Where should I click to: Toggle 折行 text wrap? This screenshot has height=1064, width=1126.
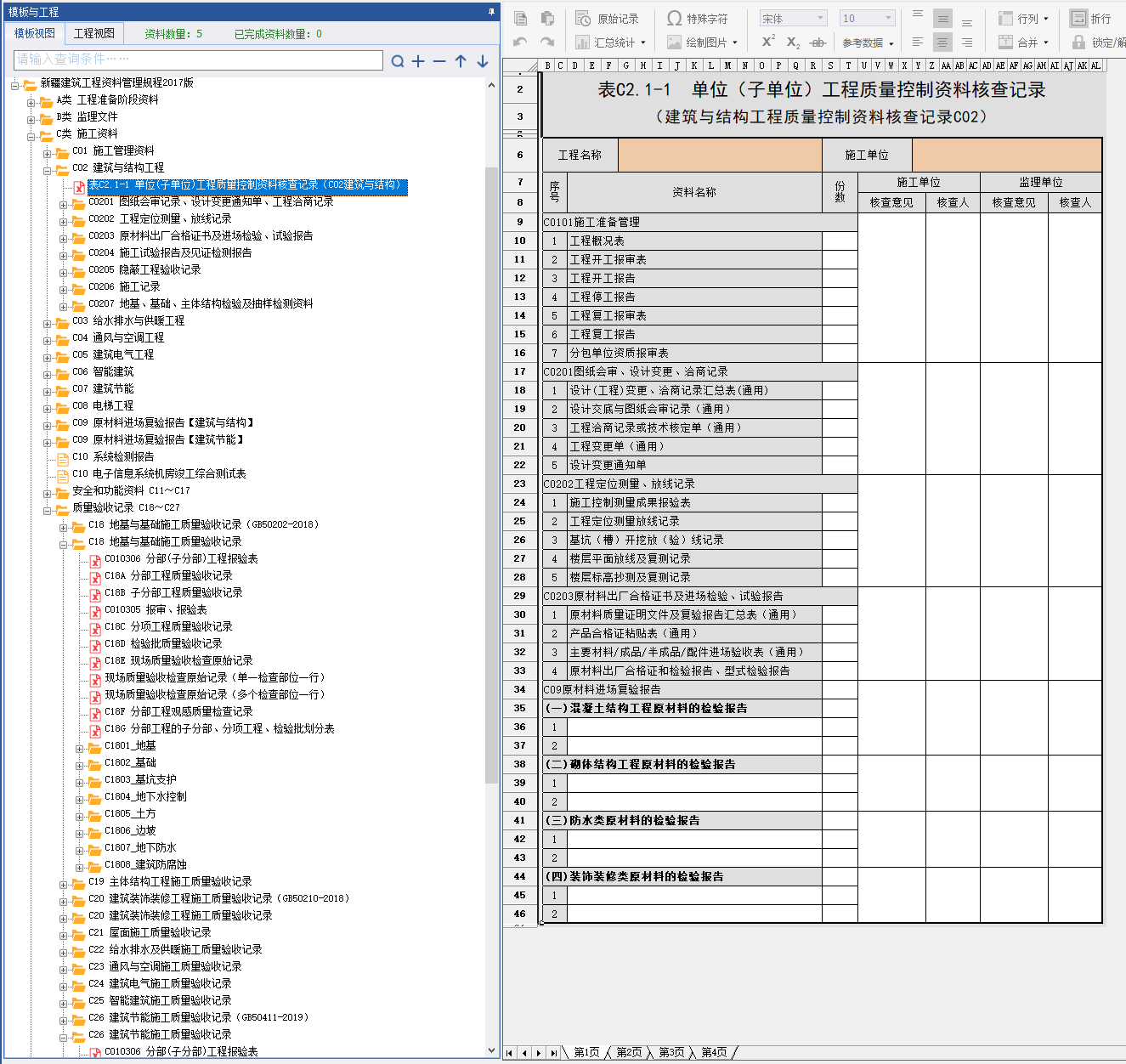click(x=1091, y=18)
